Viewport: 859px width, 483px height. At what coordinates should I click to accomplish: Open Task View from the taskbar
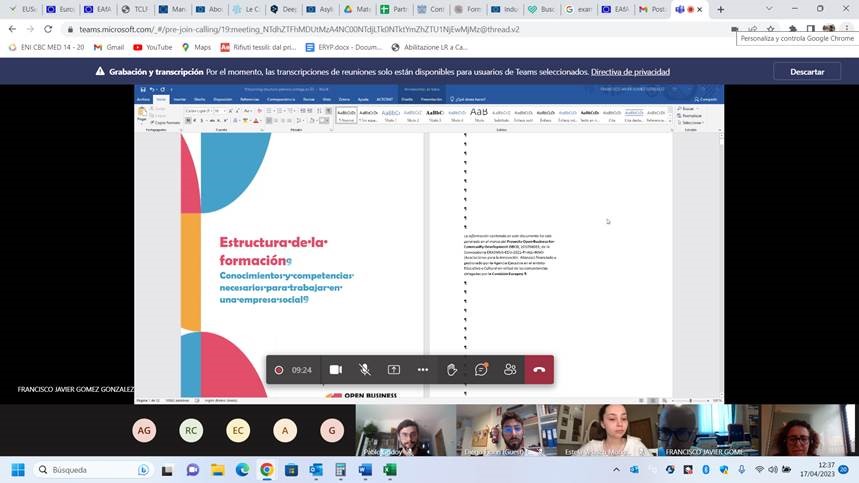[x=167, y=470]
